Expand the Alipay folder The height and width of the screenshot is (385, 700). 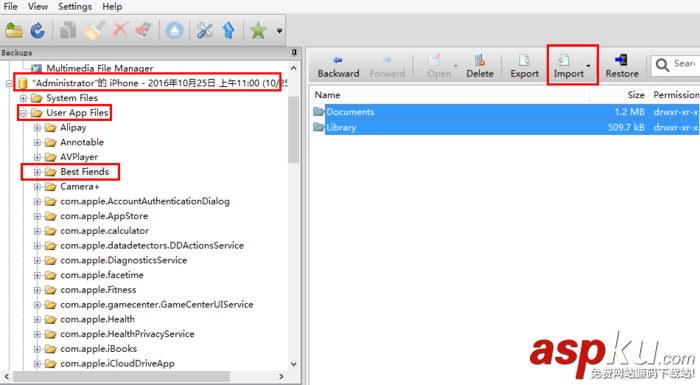(38, 128)
